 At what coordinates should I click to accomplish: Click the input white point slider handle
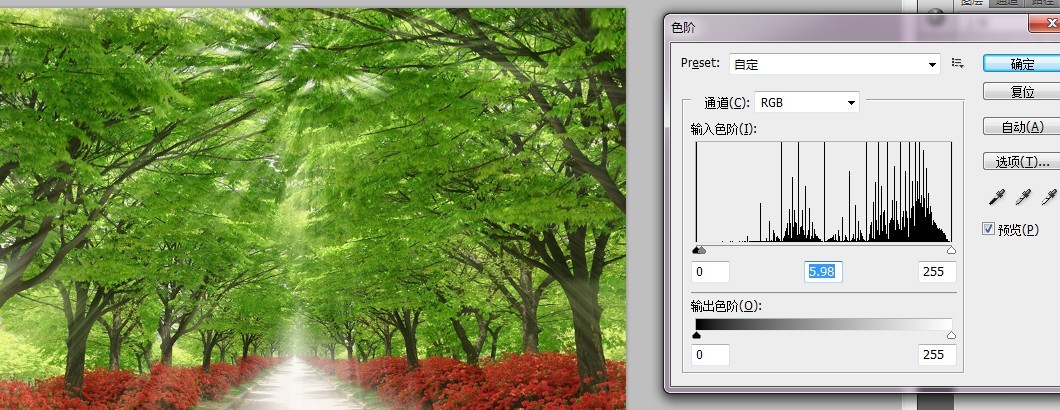point(950,250)
